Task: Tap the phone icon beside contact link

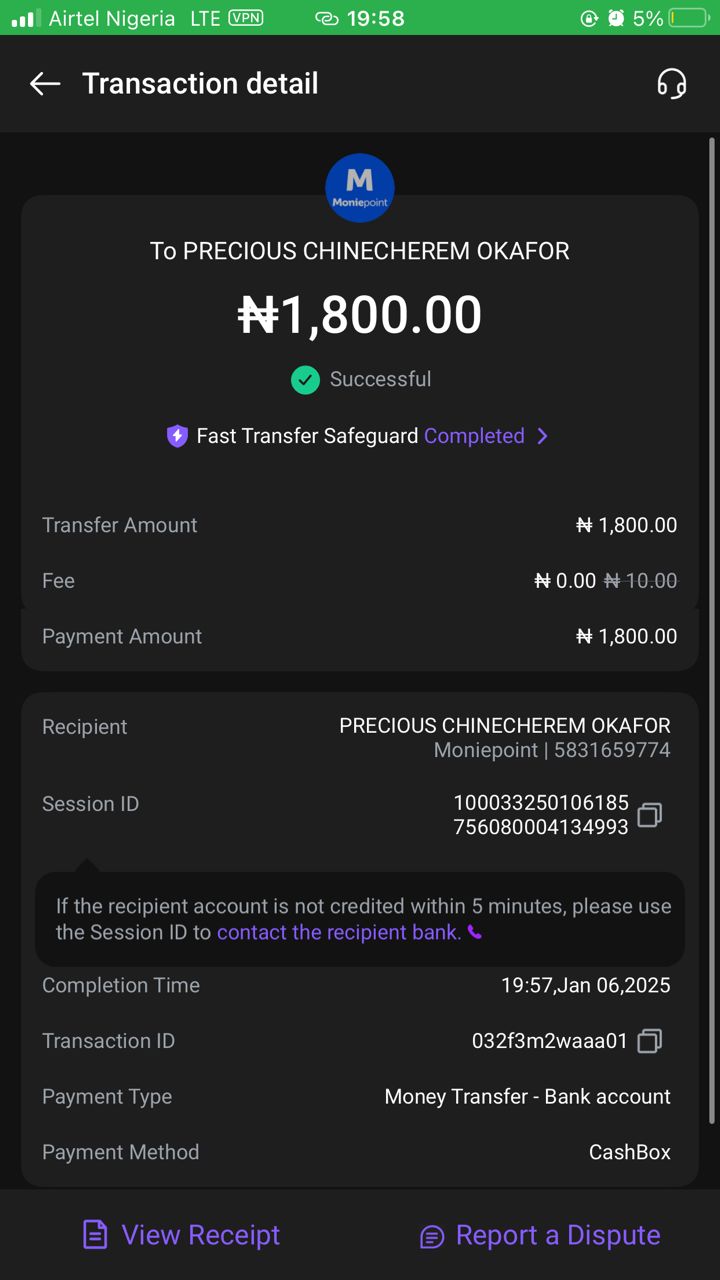Action: pyautogui.click(x=475, y=933)
